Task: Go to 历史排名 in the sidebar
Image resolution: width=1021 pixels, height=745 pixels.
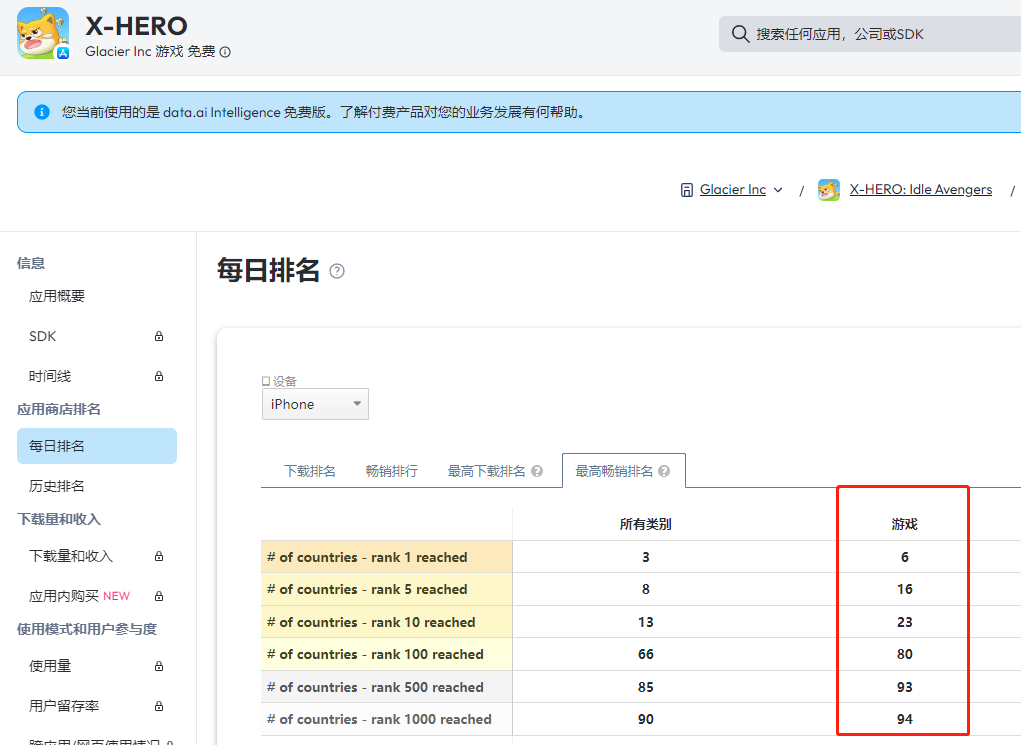Action: pyautogui.click(x=57, y=486)
